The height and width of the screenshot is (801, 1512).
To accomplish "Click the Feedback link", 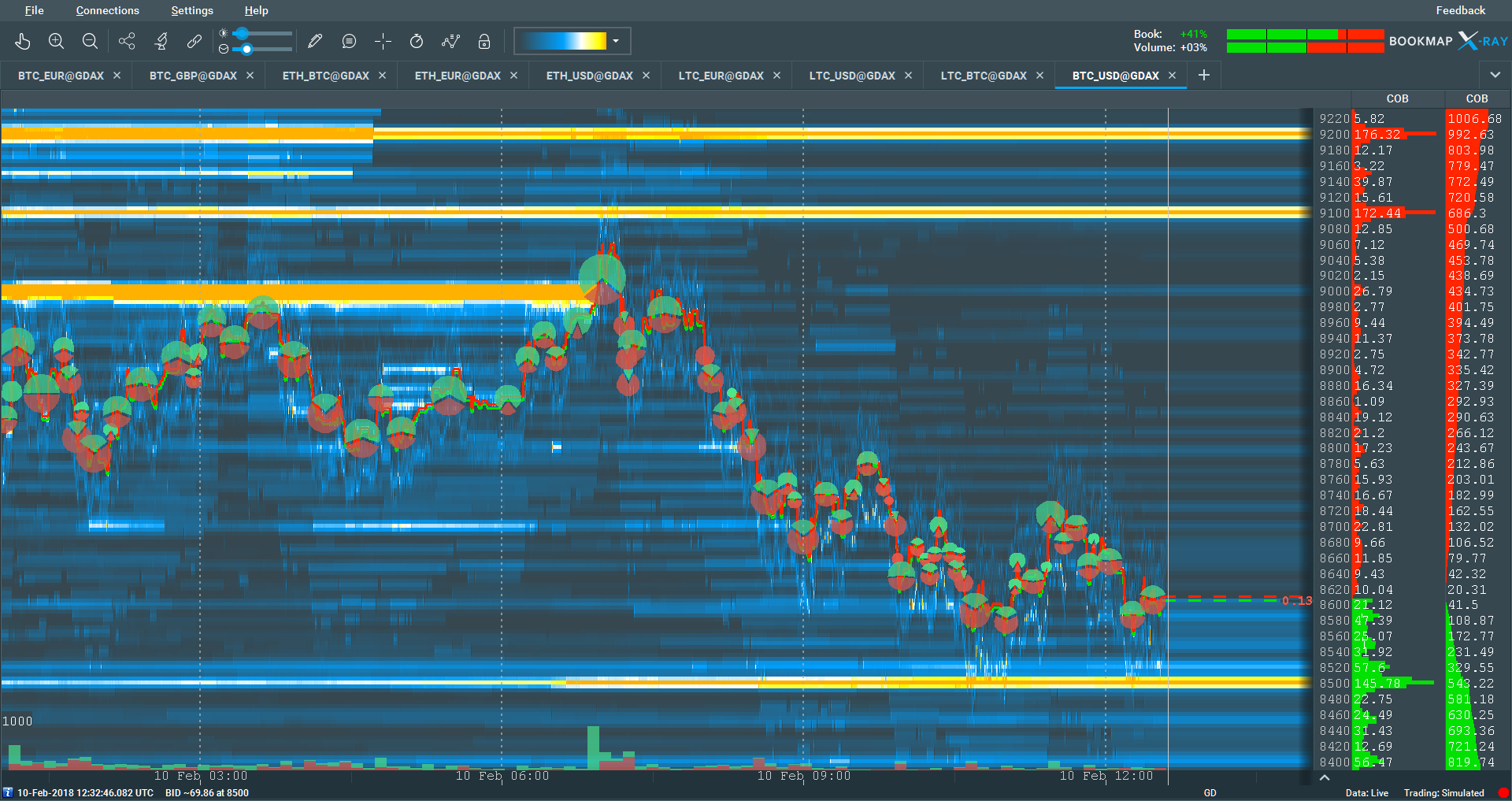I will 1460,10.
